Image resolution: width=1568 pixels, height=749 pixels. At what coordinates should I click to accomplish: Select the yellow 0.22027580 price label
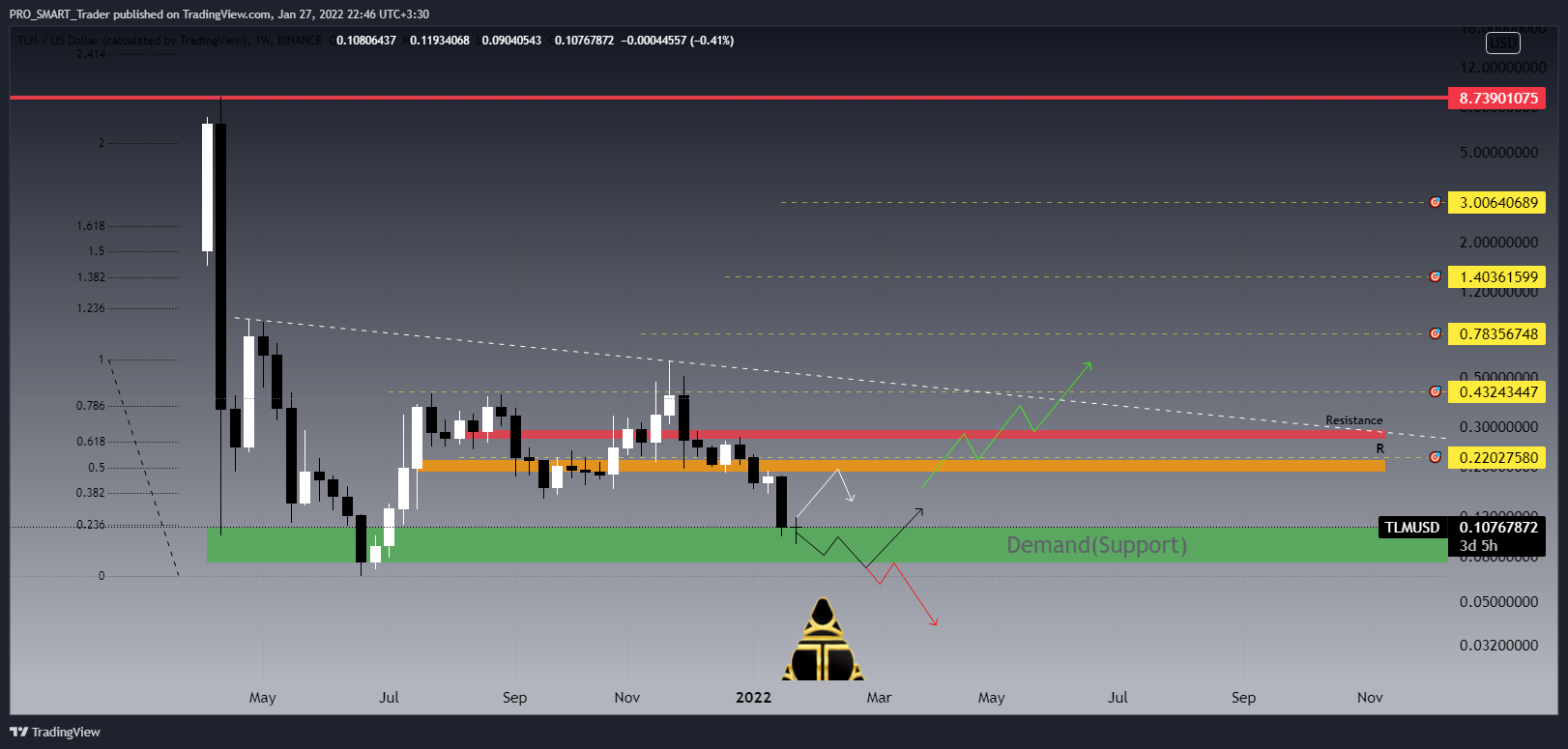1496,457
